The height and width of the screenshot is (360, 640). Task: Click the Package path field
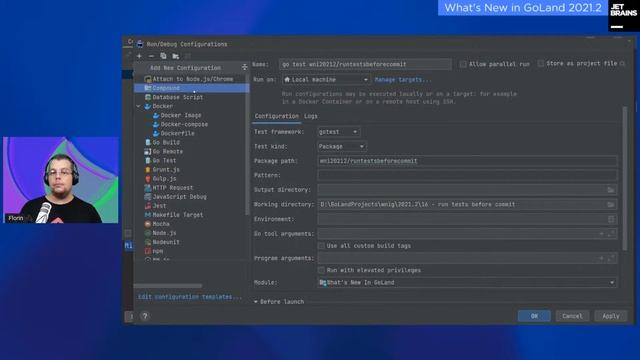tap(467, 161)
